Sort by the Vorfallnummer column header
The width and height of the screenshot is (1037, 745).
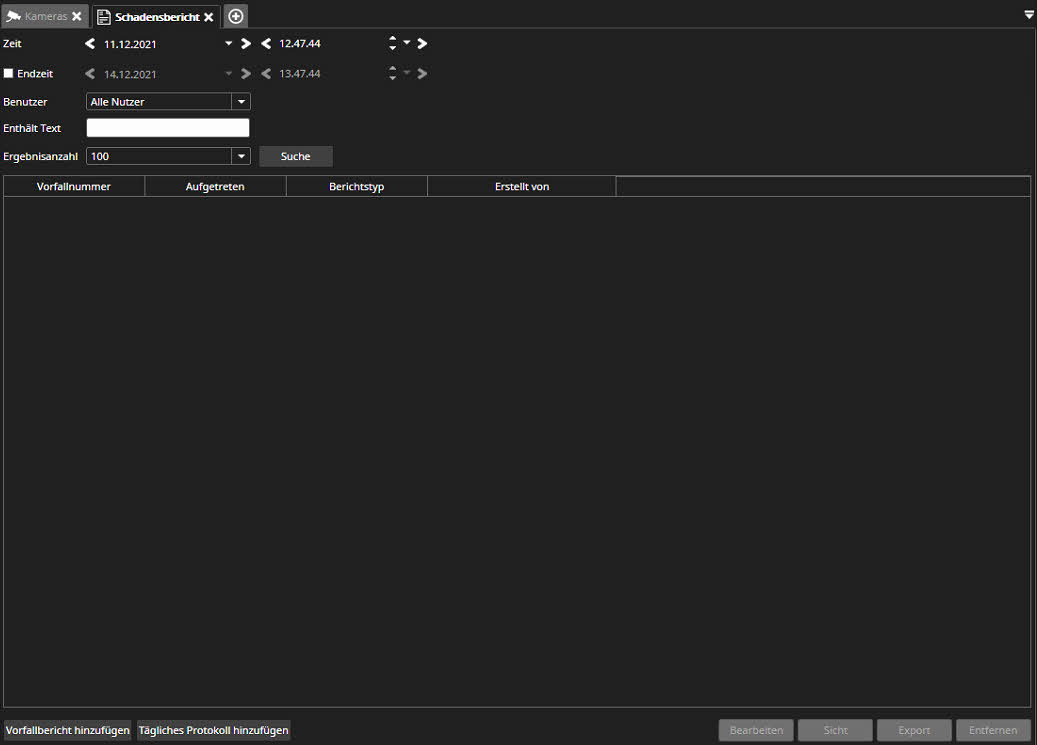(x=74, y=187)
